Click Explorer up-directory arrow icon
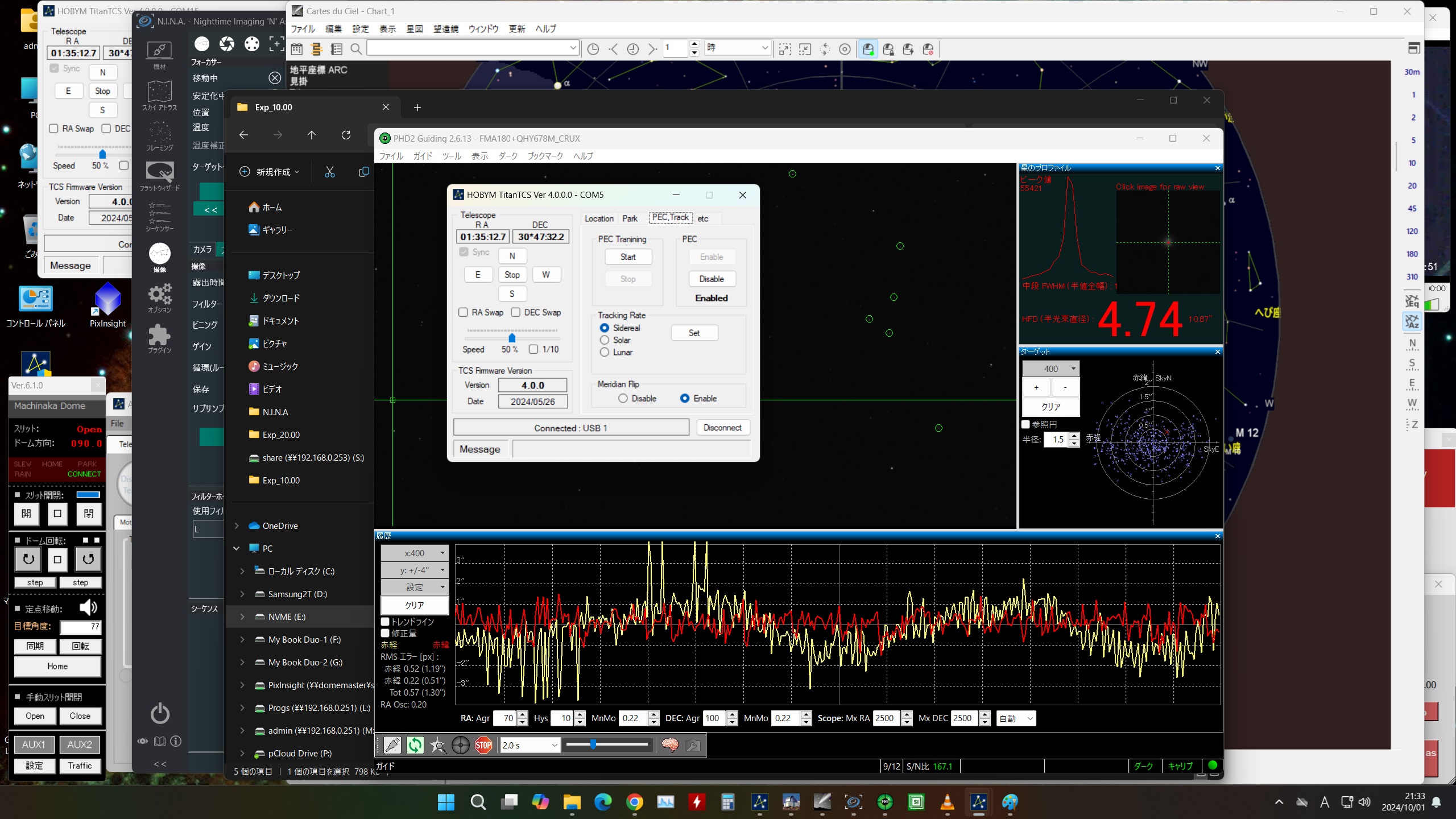This screenshot has width=1456, height=819. tap(312, 135)
